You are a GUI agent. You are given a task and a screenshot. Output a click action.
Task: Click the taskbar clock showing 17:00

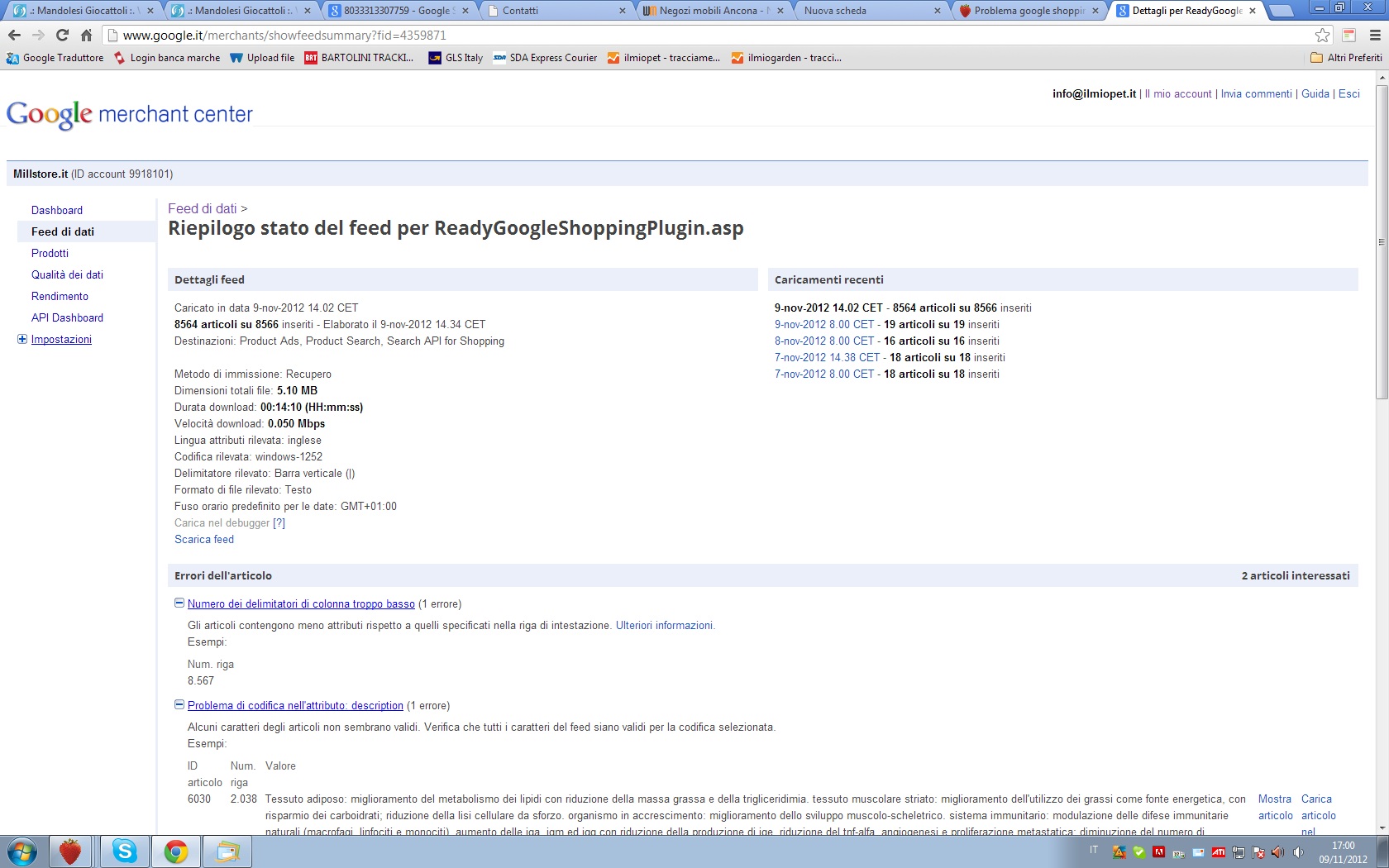point(1344,852)
